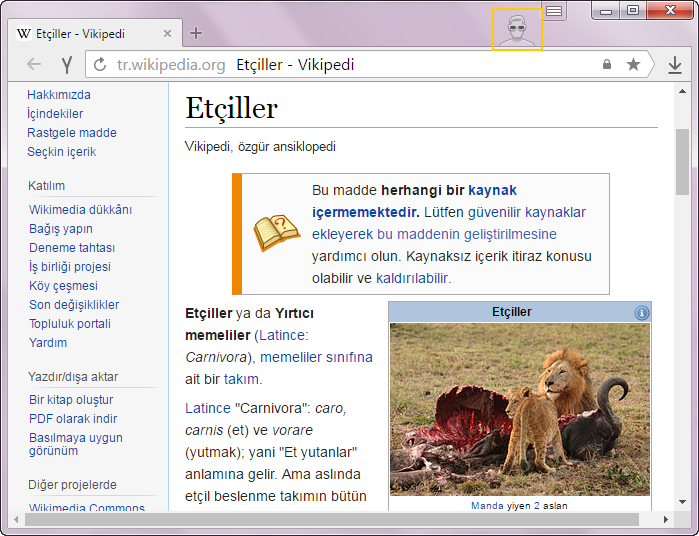Click the horizontal scrollbar left arrow

(16, 520)
